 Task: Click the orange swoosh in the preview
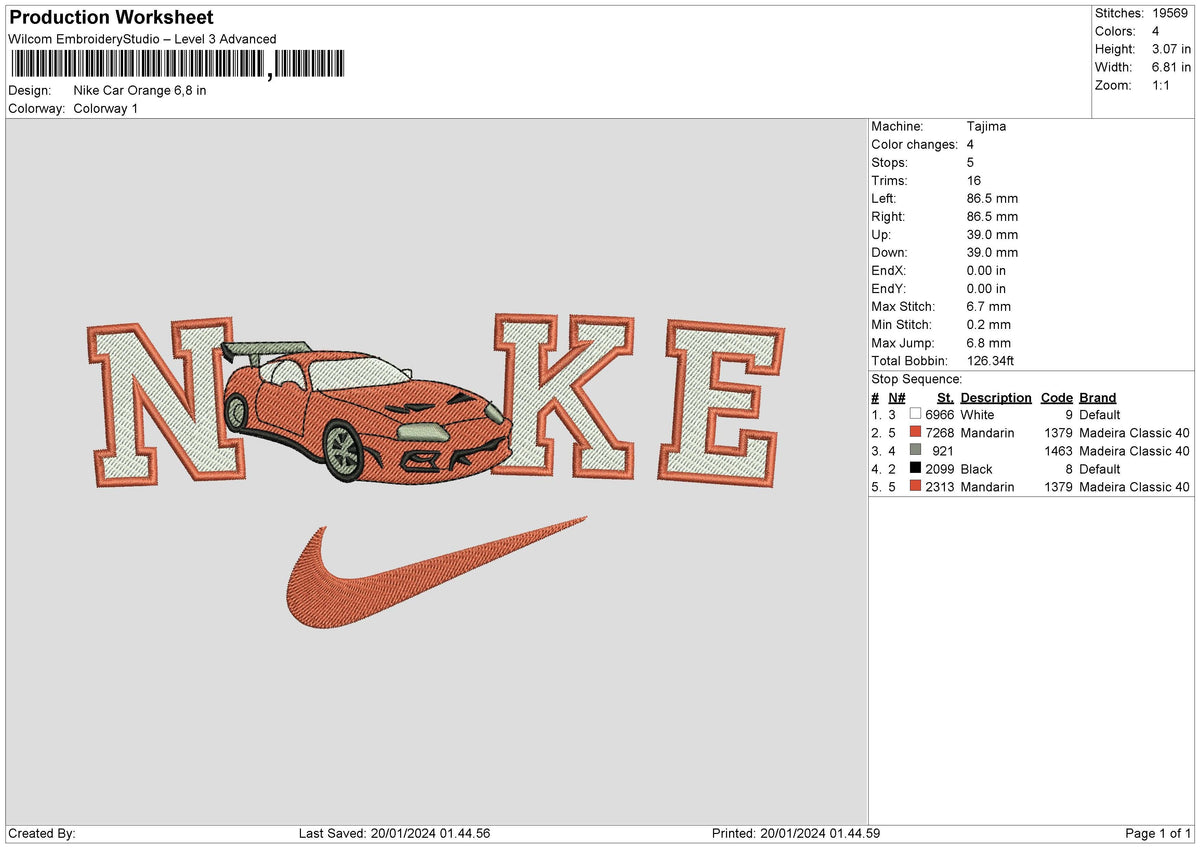(437, 574)
